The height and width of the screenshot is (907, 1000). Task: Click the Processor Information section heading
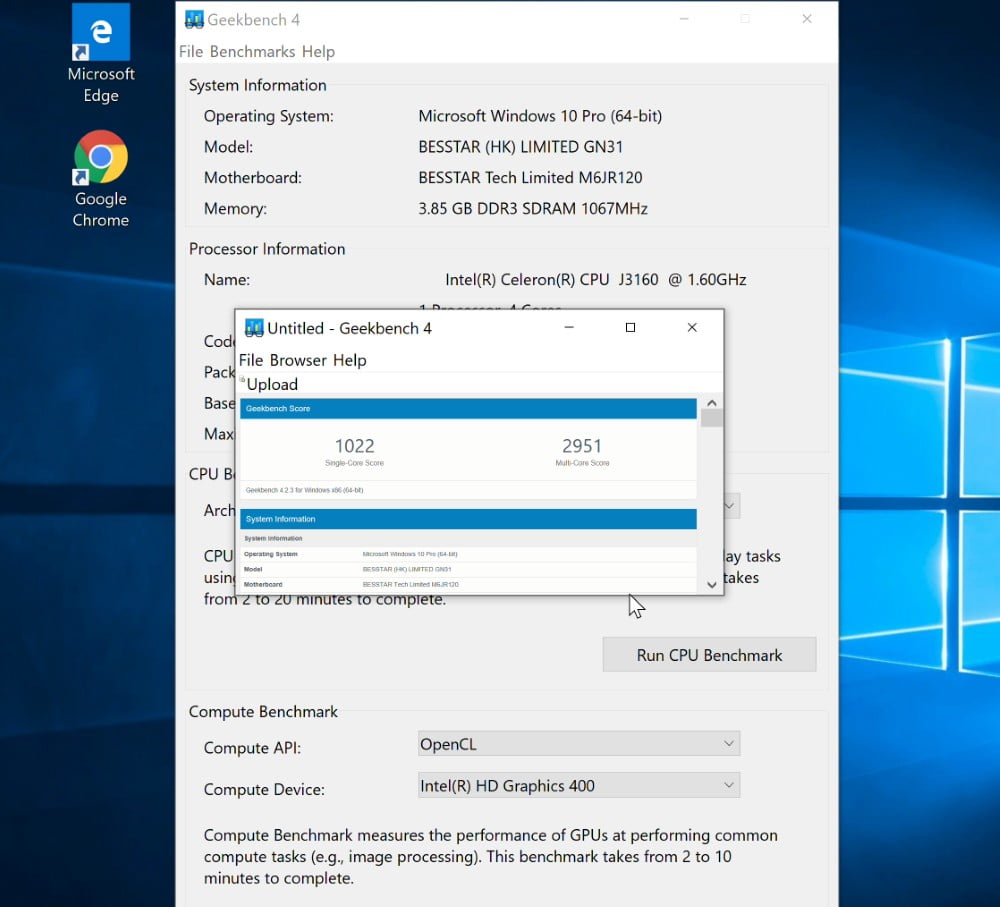click(267, 249)
